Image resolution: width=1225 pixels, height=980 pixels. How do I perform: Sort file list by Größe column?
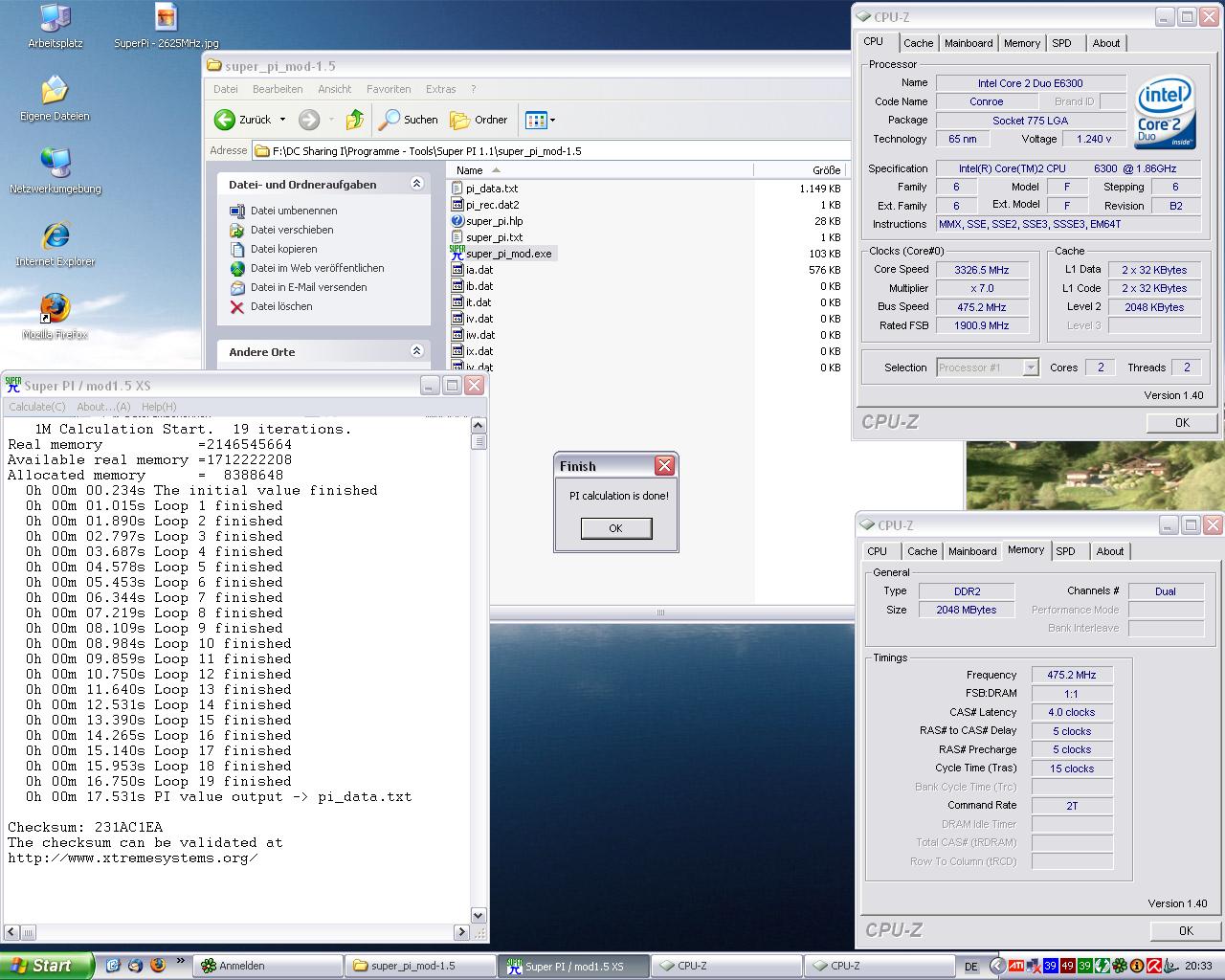click(799, 170)
